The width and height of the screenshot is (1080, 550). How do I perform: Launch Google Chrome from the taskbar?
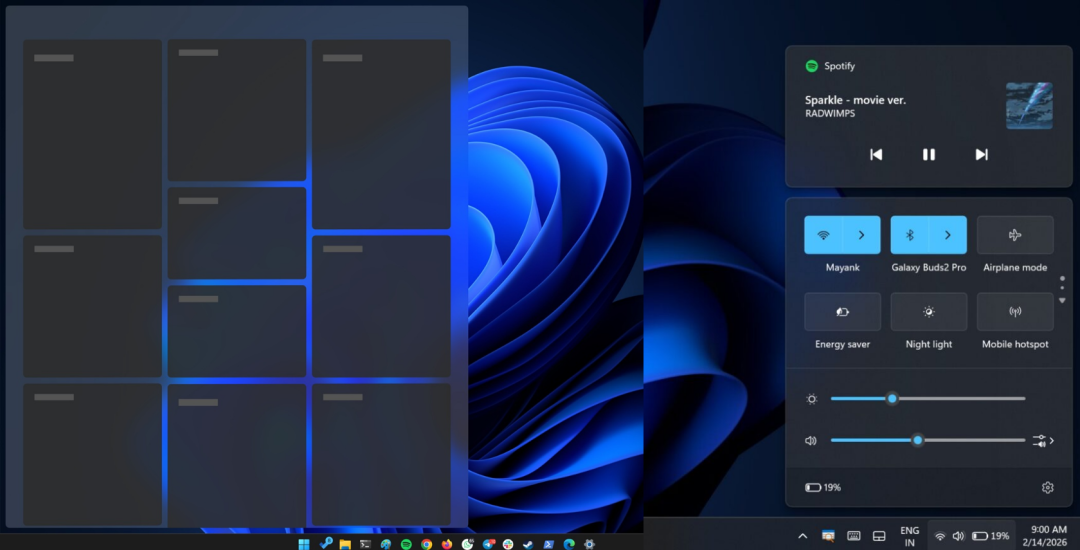click(x=426, y=544)
